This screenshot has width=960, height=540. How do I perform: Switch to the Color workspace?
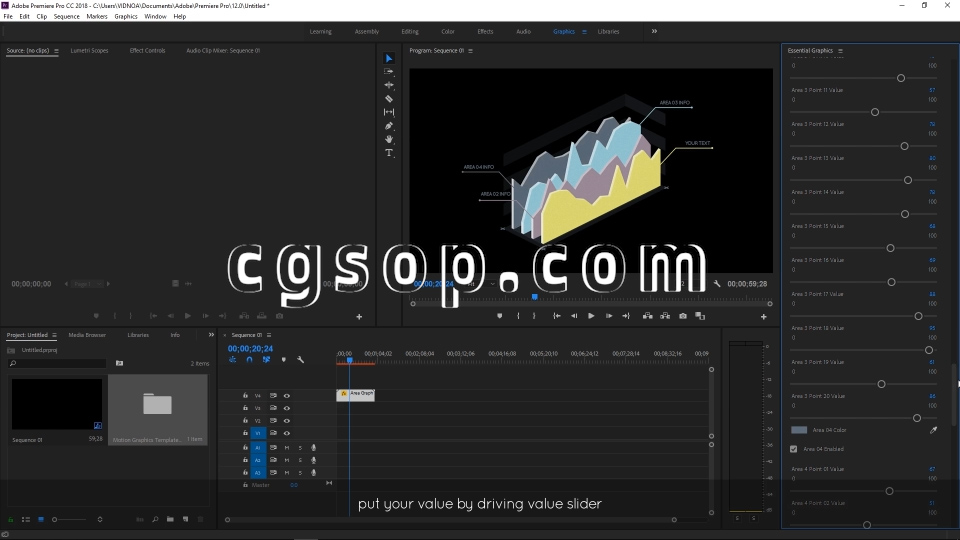pos(448,31)
